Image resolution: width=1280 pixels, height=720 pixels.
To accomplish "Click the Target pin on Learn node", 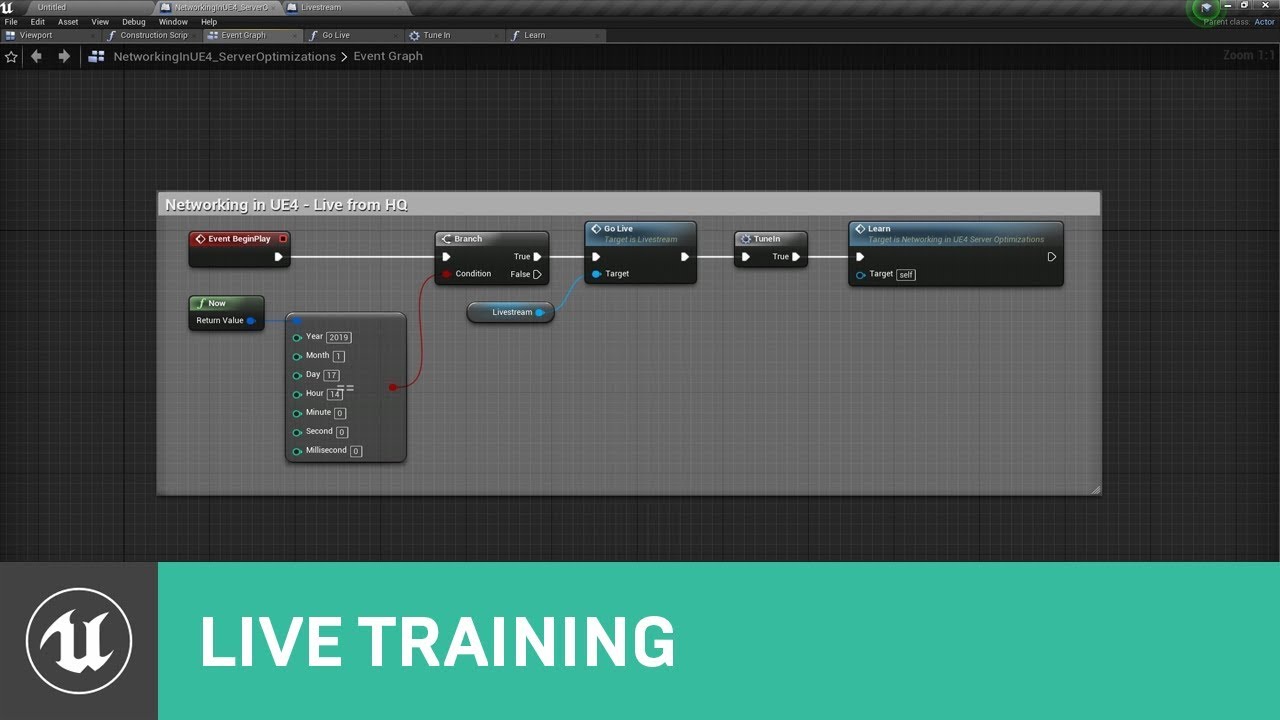I will pyautogui.click(x=860, y=275).
